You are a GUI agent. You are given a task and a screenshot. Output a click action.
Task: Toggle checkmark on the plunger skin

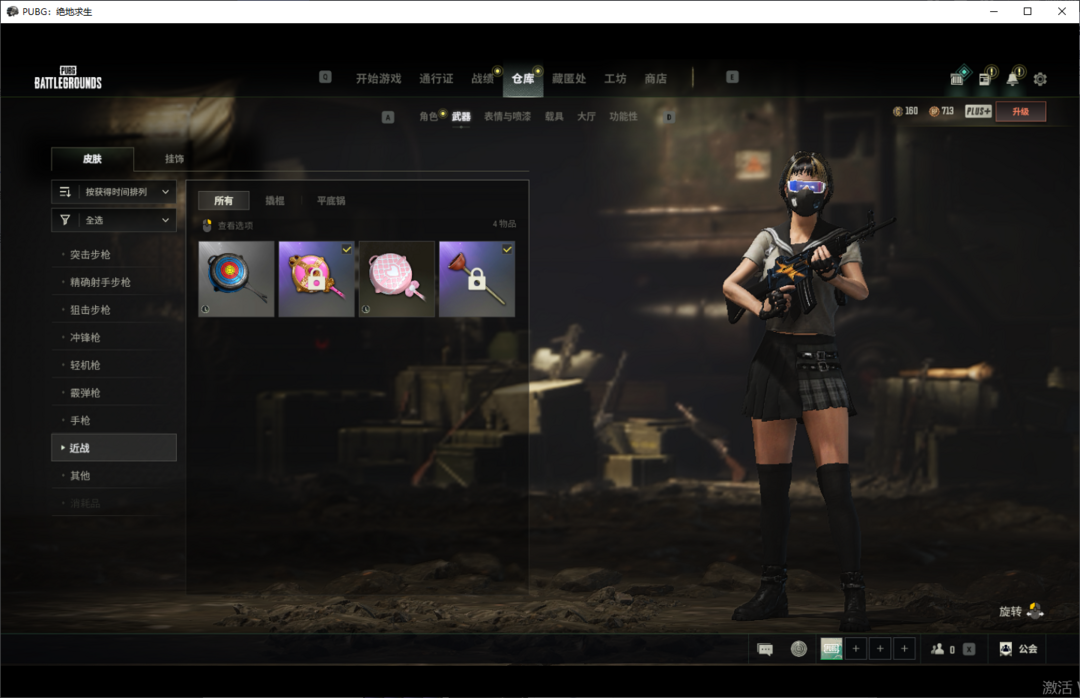507,249
